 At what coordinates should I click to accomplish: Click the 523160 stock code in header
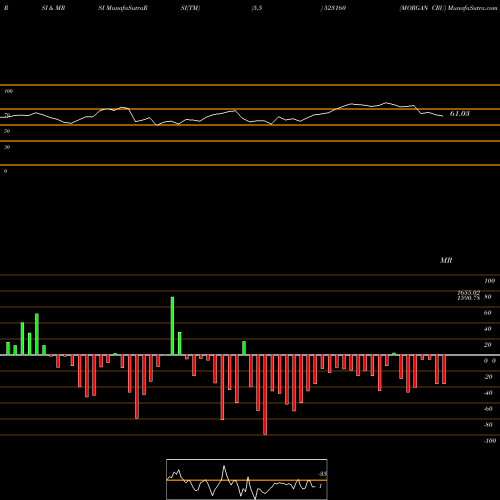coord(334,8)
